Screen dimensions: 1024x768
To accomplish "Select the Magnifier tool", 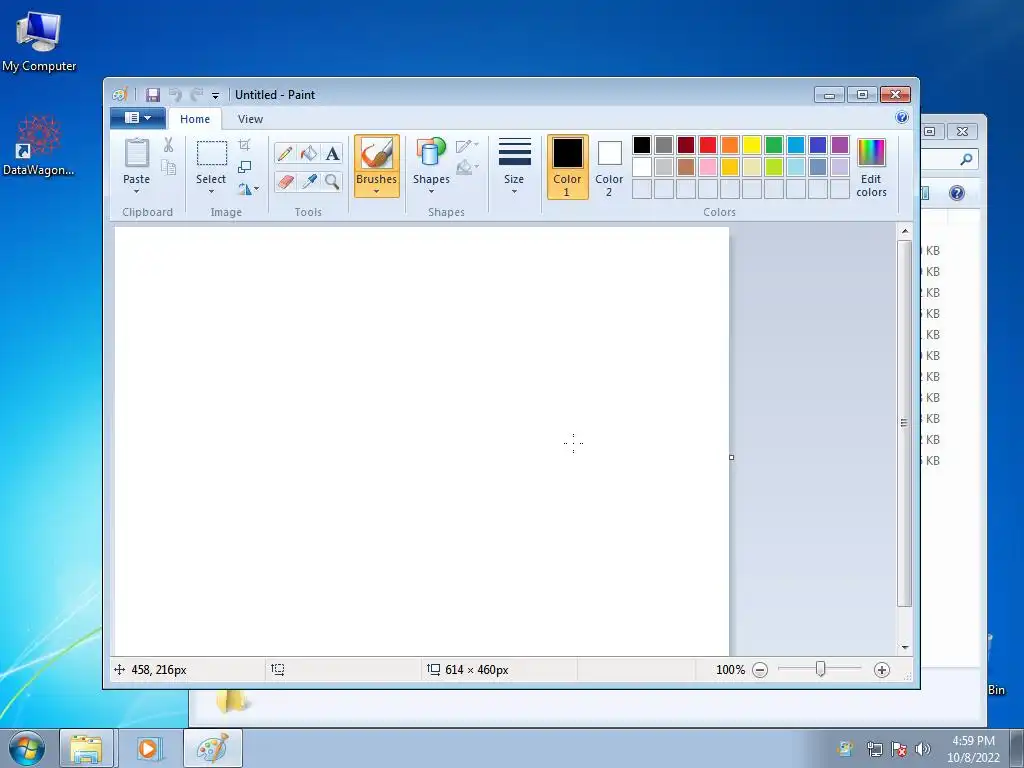I will click(332, 182).
